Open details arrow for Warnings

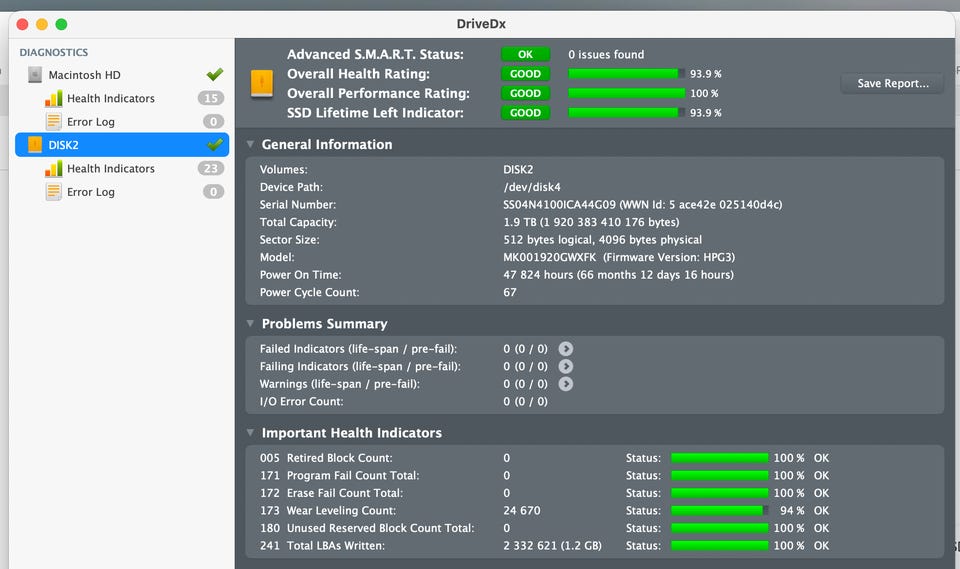point(566,384)
